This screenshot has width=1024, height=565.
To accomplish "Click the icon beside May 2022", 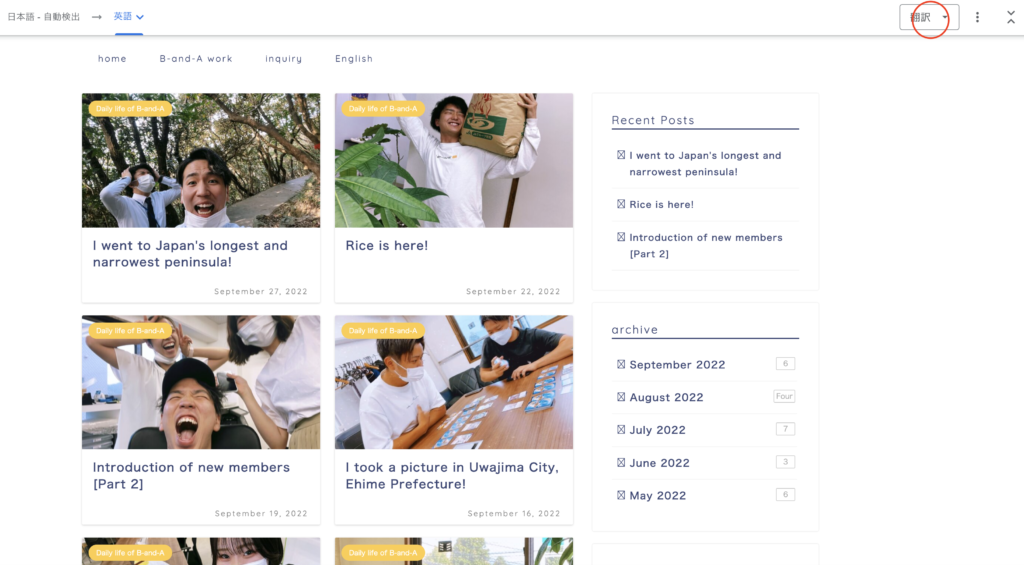I will [621, 495].
